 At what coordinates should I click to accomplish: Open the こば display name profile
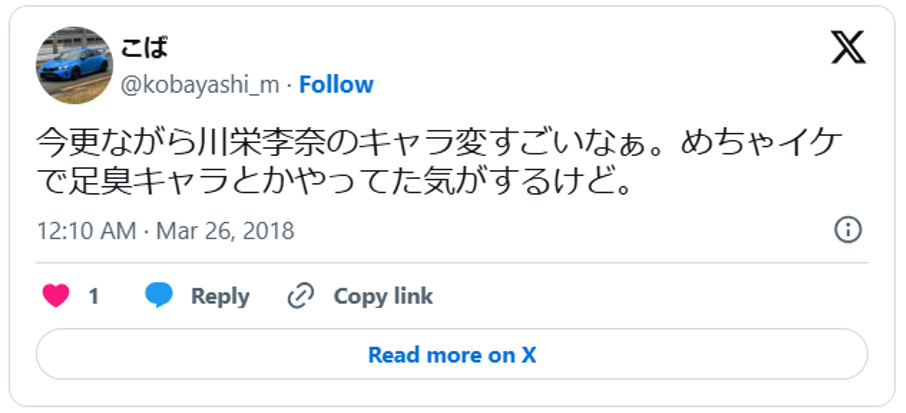[144, 48]
